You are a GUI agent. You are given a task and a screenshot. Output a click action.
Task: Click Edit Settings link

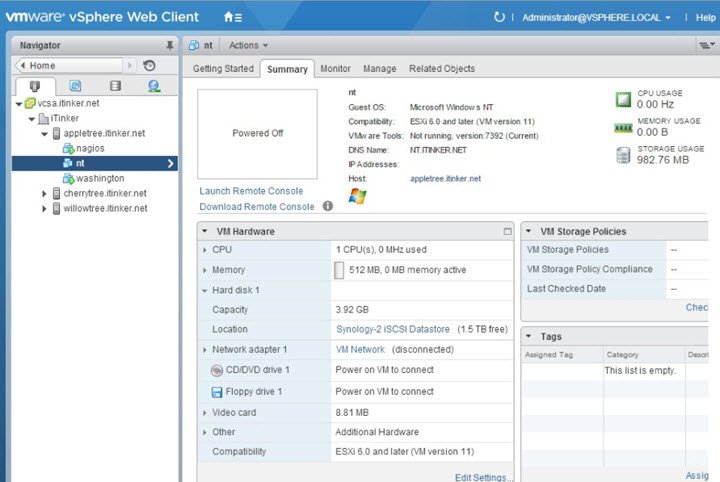[x=483, y=477]
